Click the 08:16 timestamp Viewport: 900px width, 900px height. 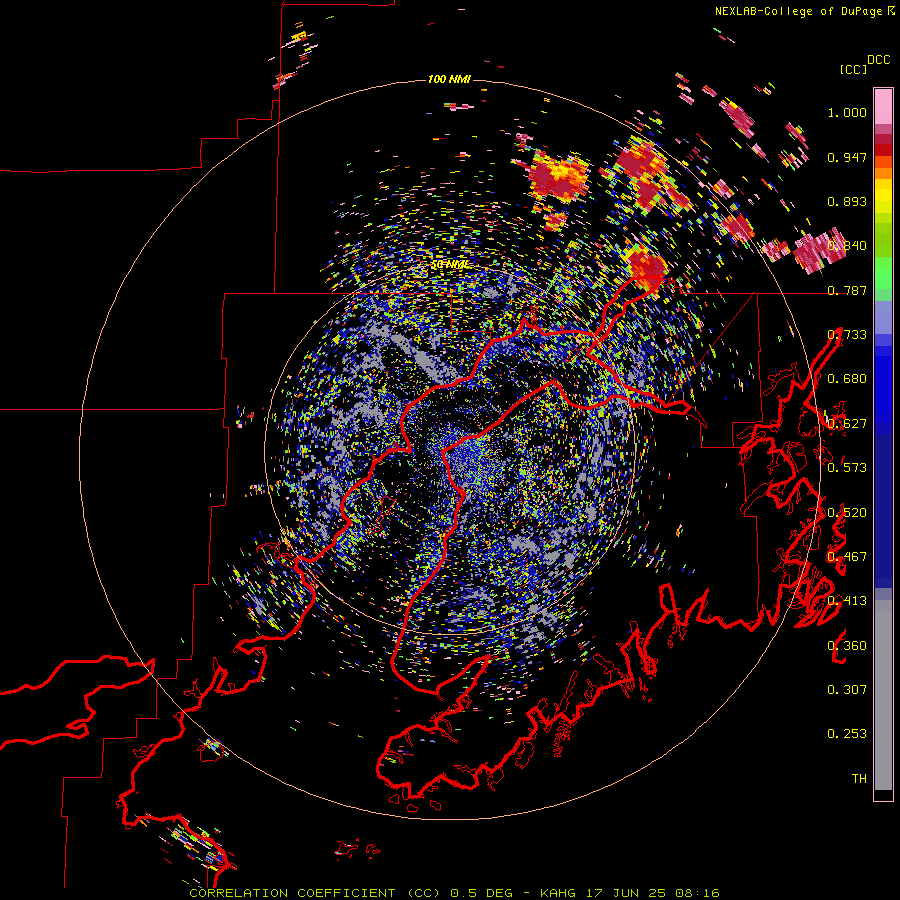697,893
